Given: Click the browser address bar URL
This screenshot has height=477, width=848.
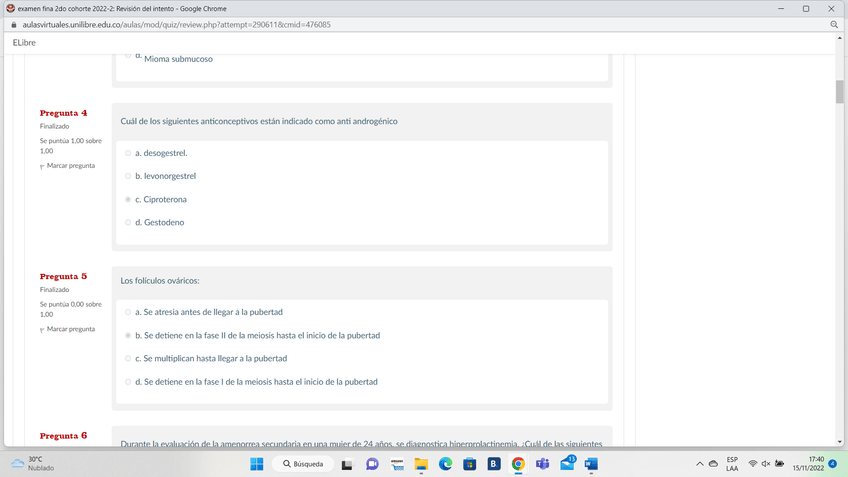Looking at the screenshot, I should [x=176, y=25].
